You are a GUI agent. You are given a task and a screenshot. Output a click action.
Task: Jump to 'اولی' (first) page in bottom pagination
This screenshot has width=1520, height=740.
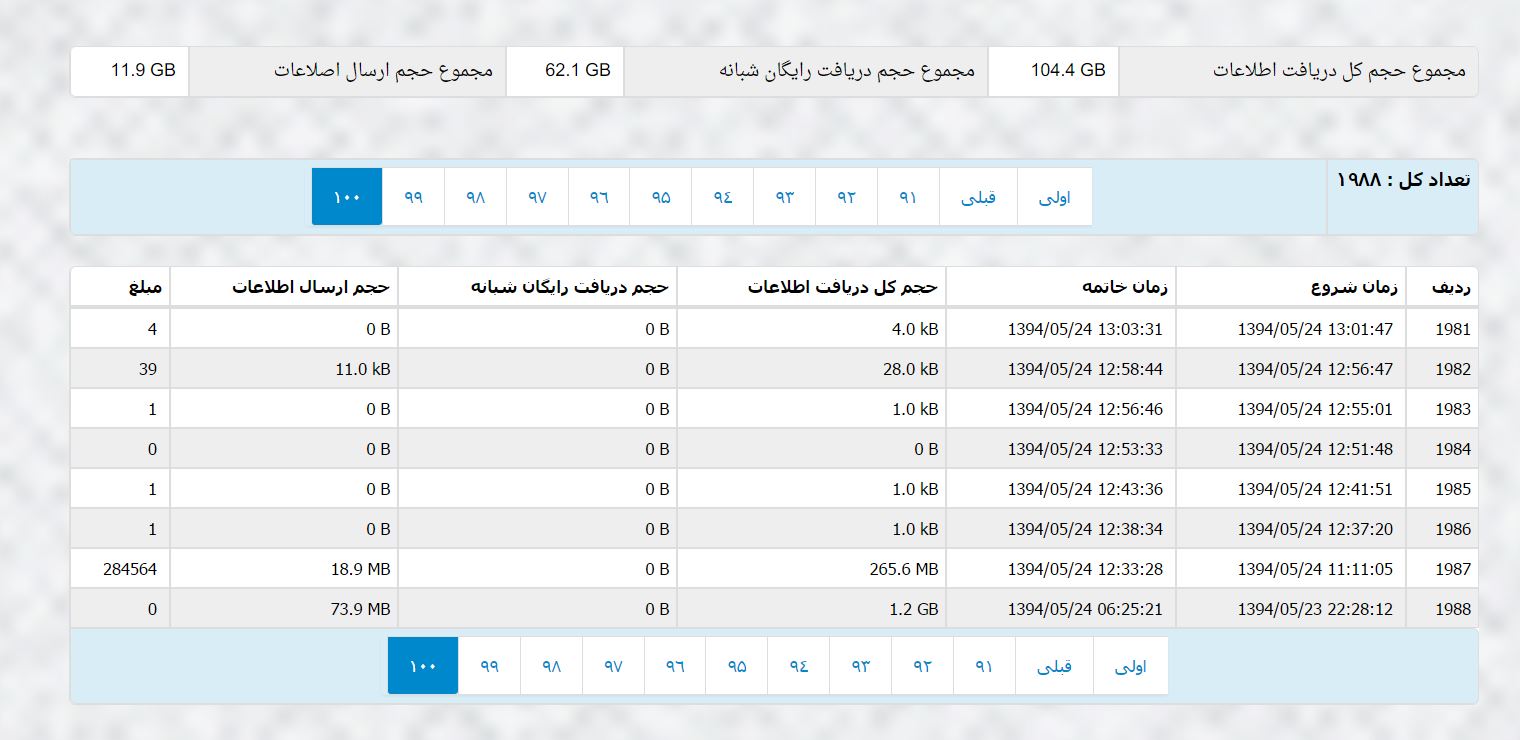click(1130, 666)
